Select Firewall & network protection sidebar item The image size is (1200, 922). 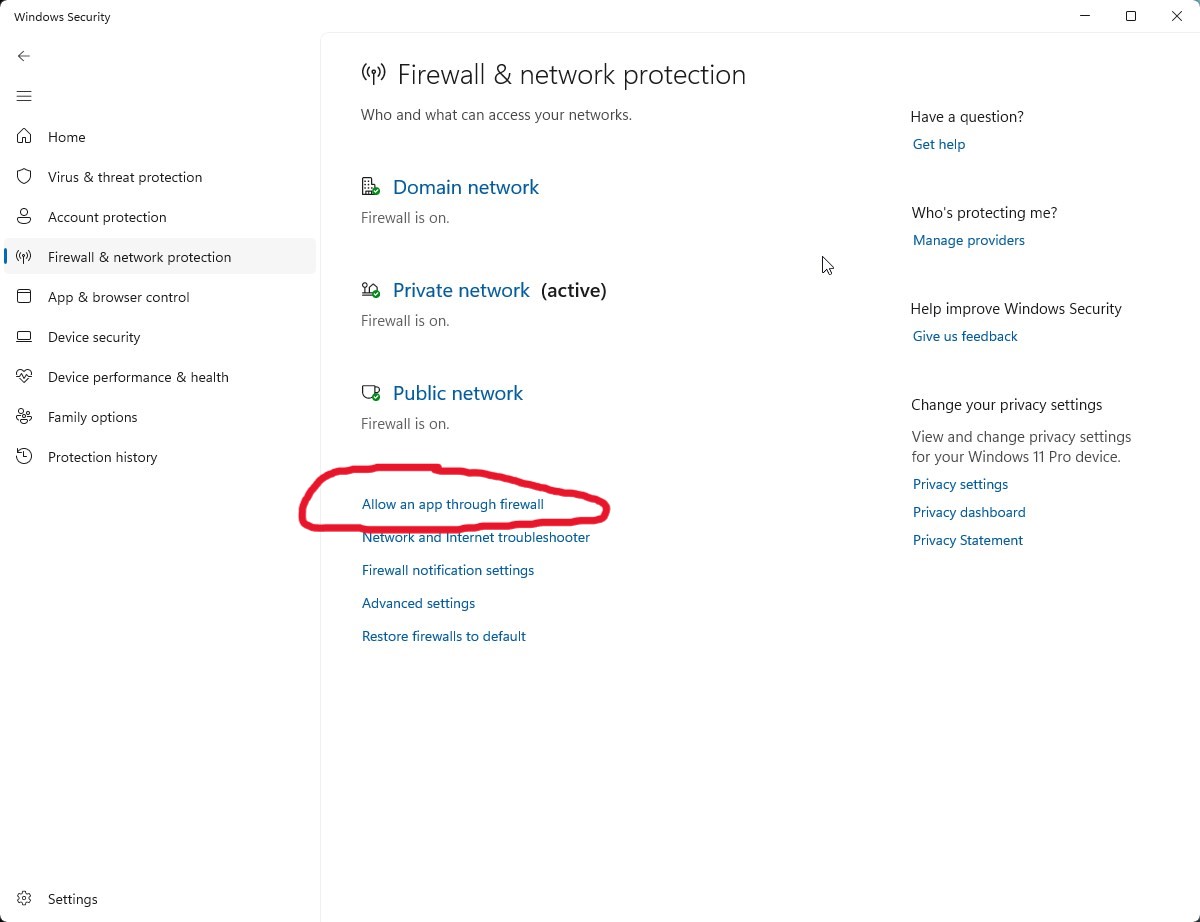(139, 257)
